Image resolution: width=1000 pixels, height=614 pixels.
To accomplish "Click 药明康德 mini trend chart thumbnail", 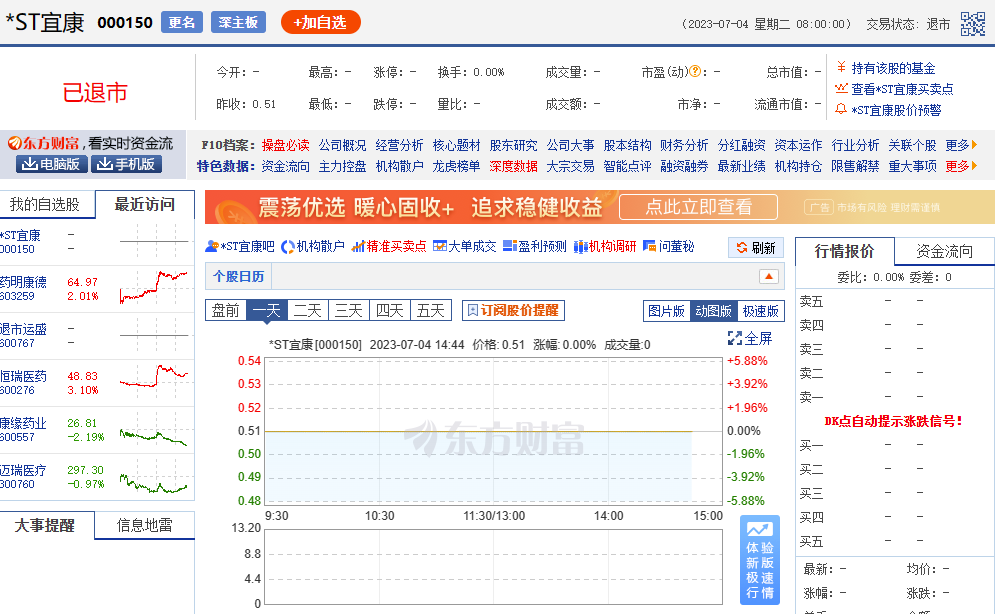I will point(154,288).
